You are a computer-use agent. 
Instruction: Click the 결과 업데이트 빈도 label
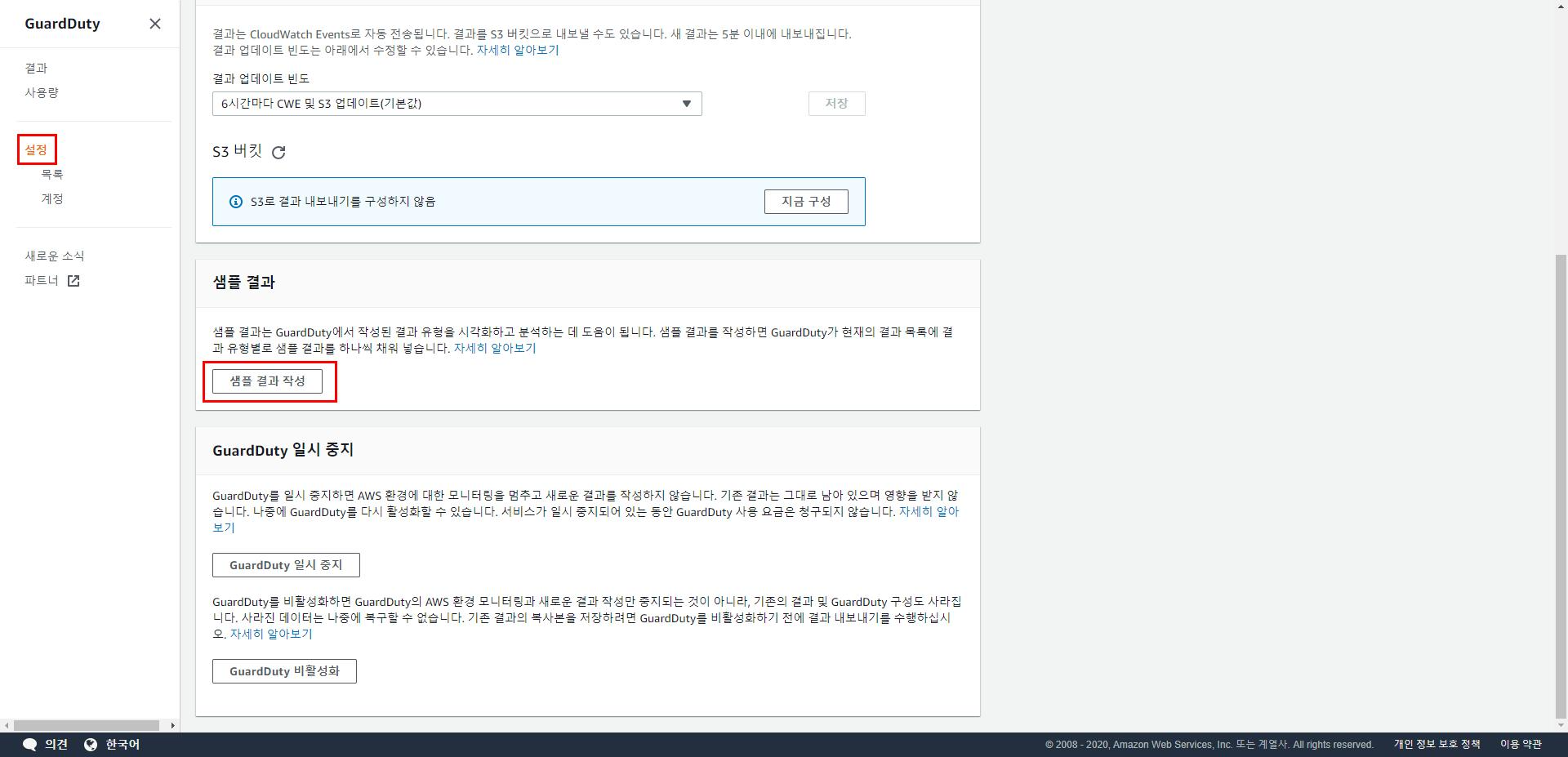pyautogui.click(x=261, y=79)
